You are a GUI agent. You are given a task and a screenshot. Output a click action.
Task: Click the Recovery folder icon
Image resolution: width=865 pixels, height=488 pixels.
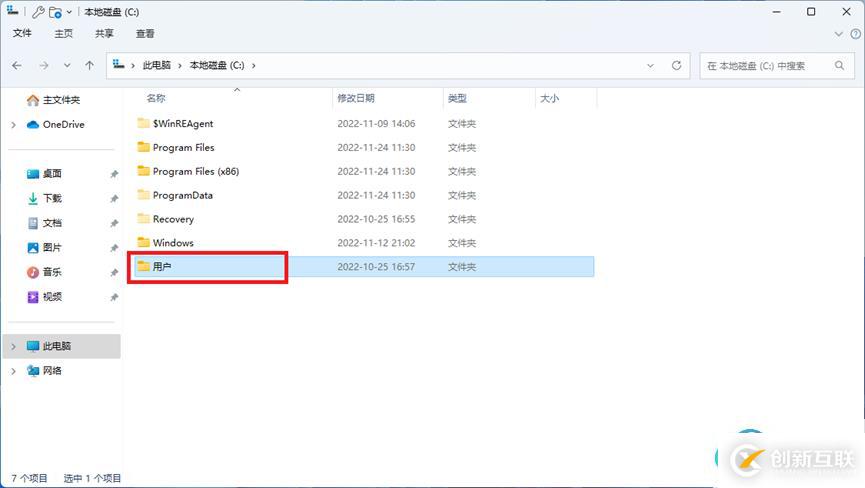pyautogui.click(x=143, y=218)
